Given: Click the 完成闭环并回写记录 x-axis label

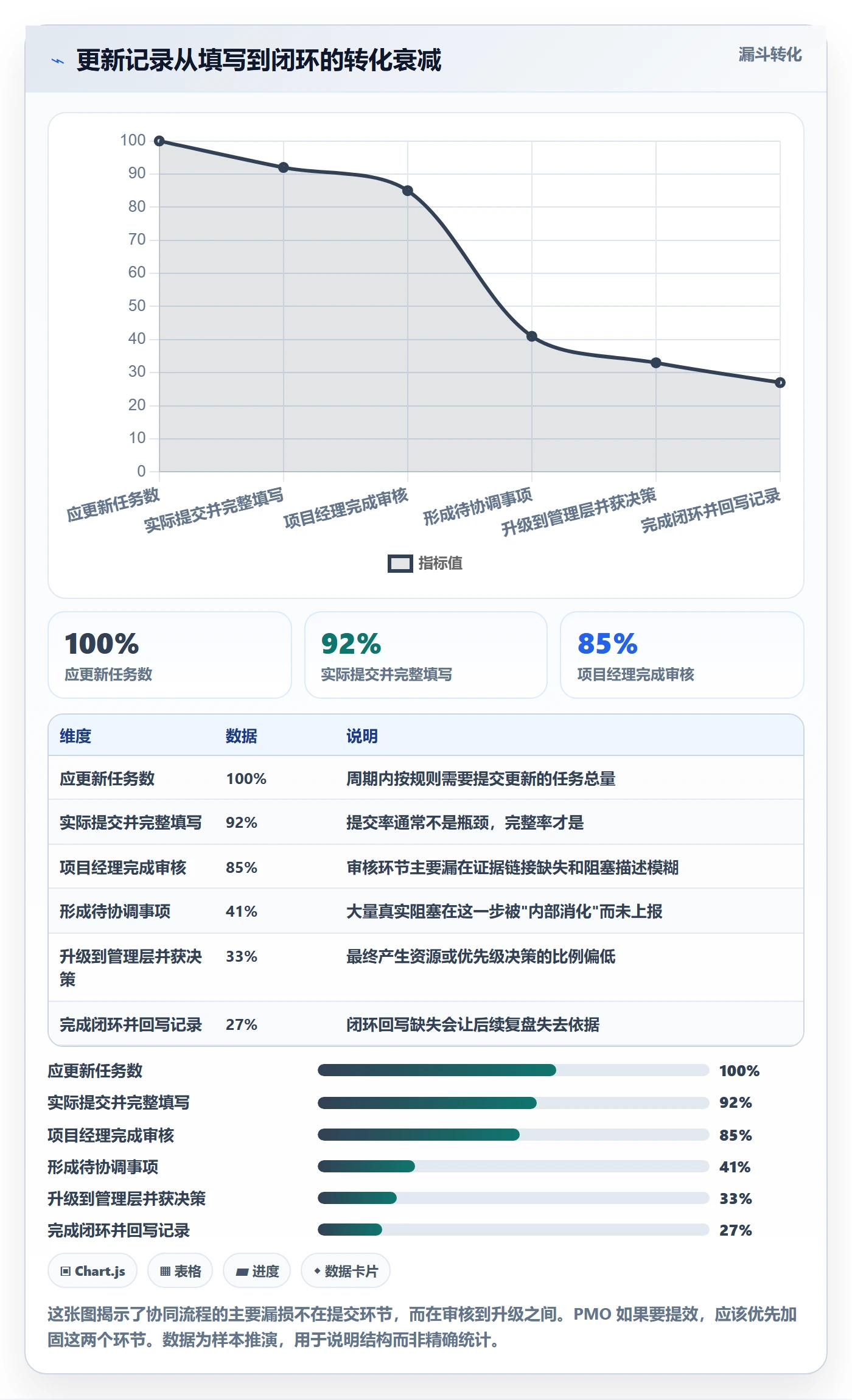Looking at the screenshot, I should click(710, 510).
